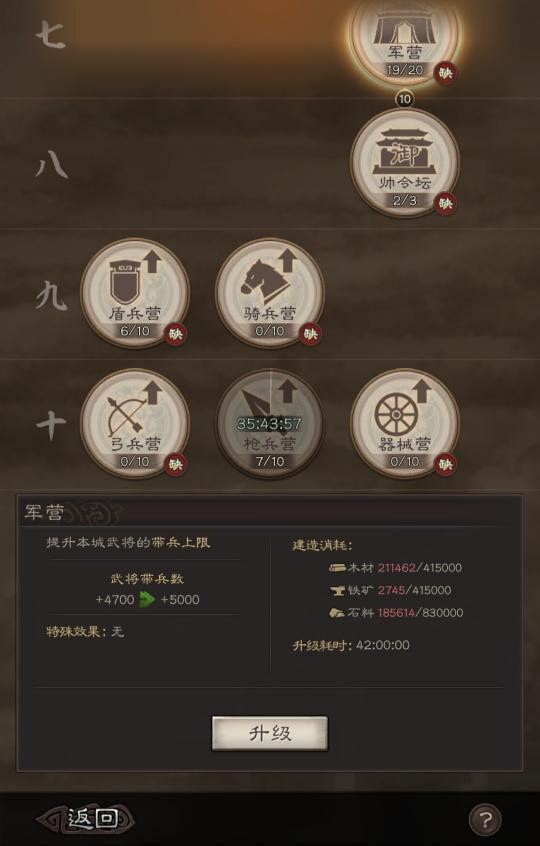Select the 骑兵营 cavalry camp icon

tap(270, 293)
